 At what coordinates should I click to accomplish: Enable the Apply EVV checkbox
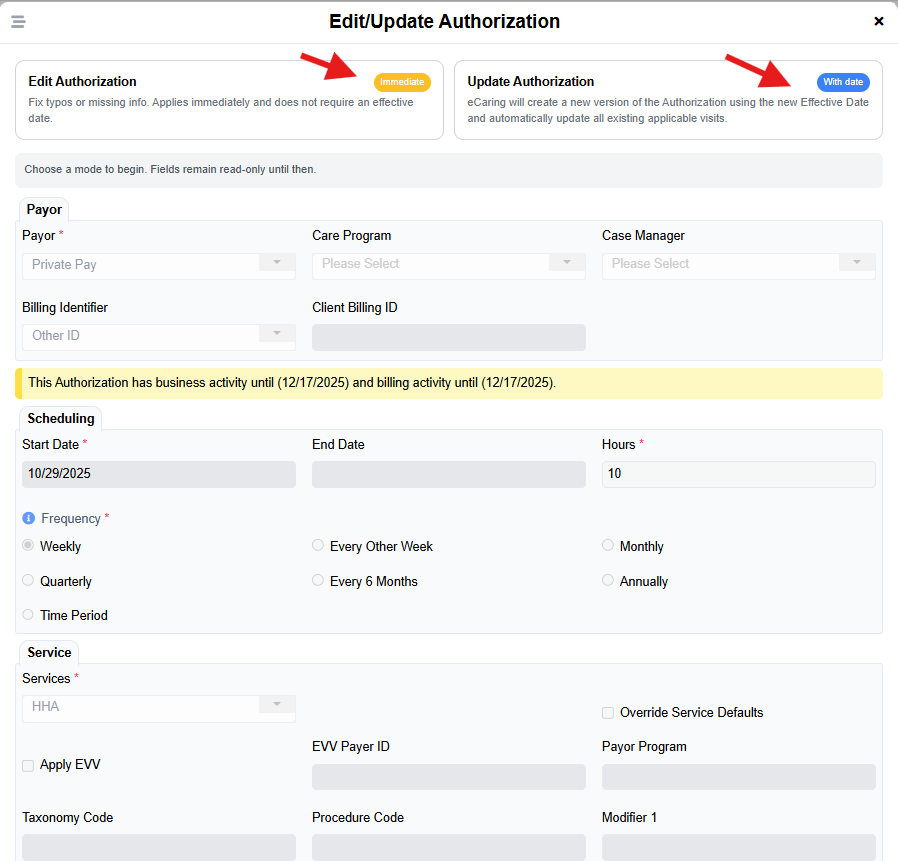28,766
